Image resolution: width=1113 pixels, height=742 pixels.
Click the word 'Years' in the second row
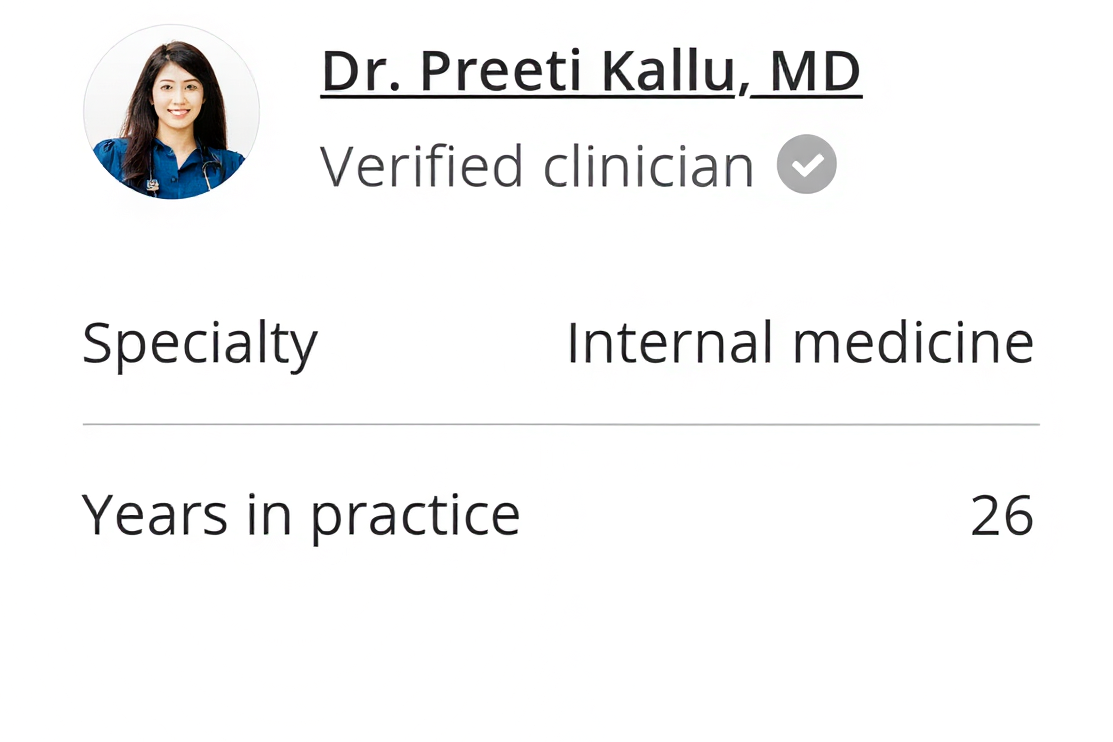tap(155, 515)
